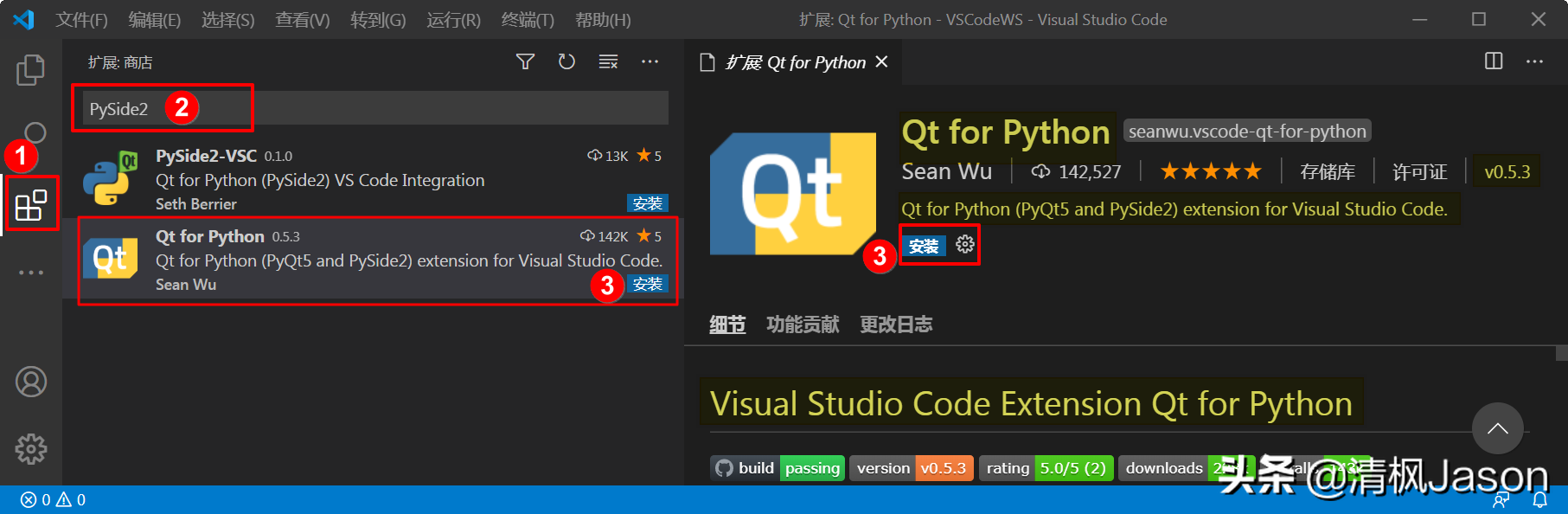
Task: Select the 扩展 Qt for Python editor tab
Action: 793,61
